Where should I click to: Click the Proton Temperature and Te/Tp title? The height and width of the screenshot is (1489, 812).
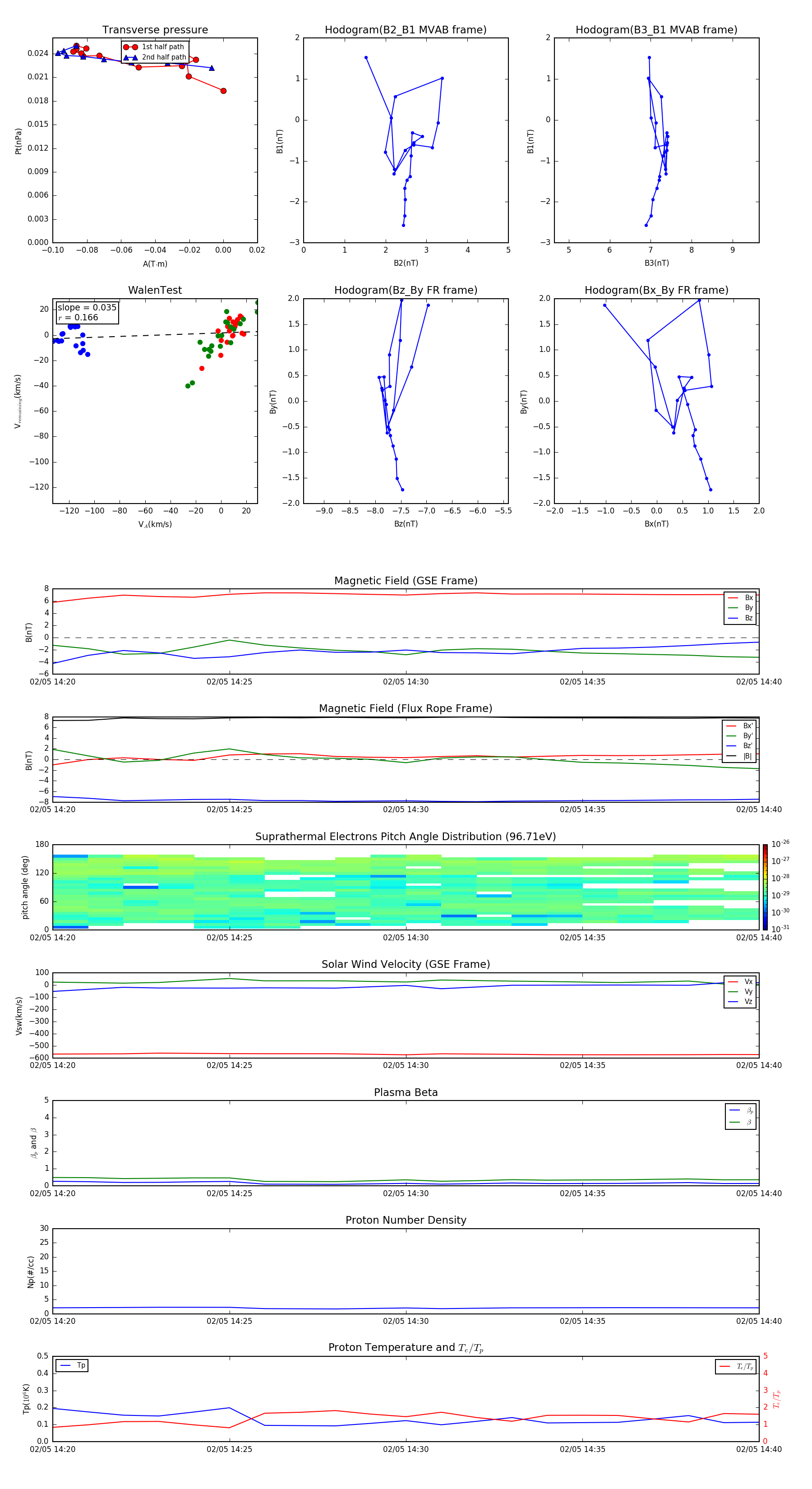(x=406, y=1348)
